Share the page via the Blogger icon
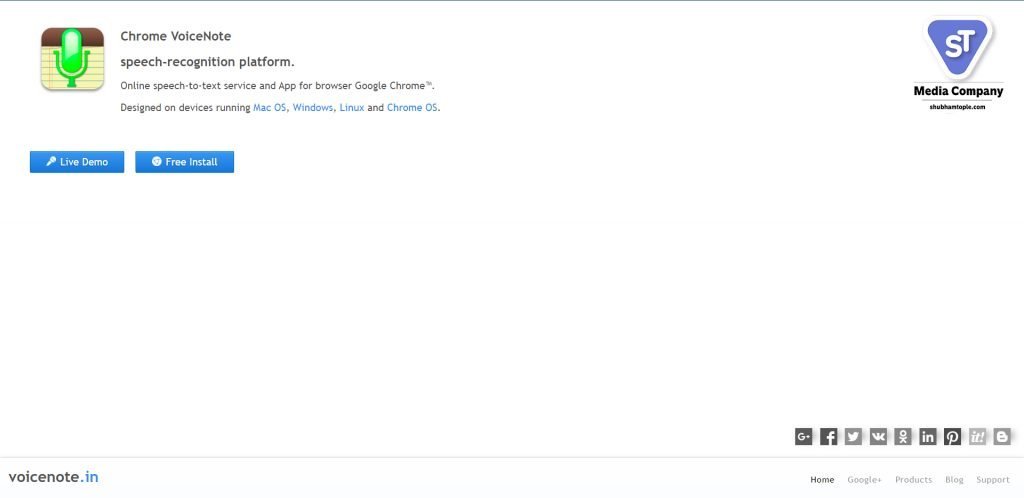The image size is (1024, 498). point(1002,437)
